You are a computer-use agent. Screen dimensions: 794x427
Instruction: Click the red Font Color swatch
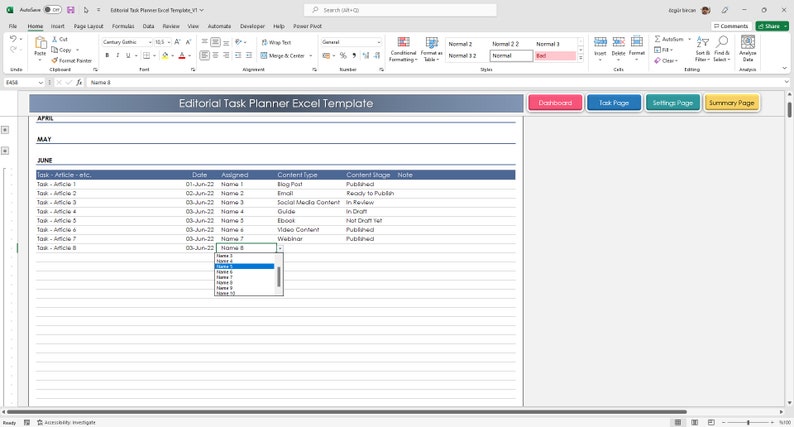tap(182, 56)
